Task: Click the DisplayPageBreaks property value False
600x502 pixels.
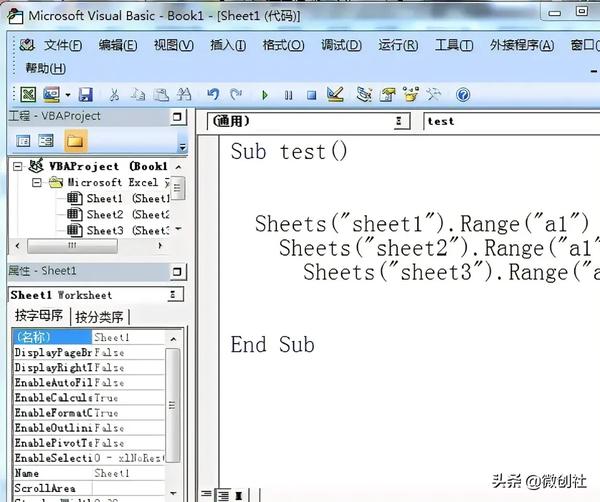Action: [x=129, y=352]
